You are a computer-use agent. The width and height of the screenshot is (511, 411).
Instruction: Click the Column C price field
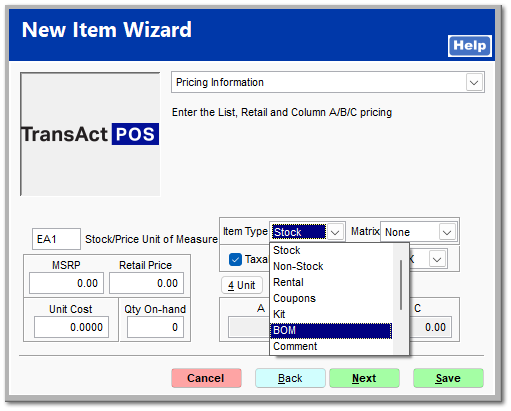(431, 327)
